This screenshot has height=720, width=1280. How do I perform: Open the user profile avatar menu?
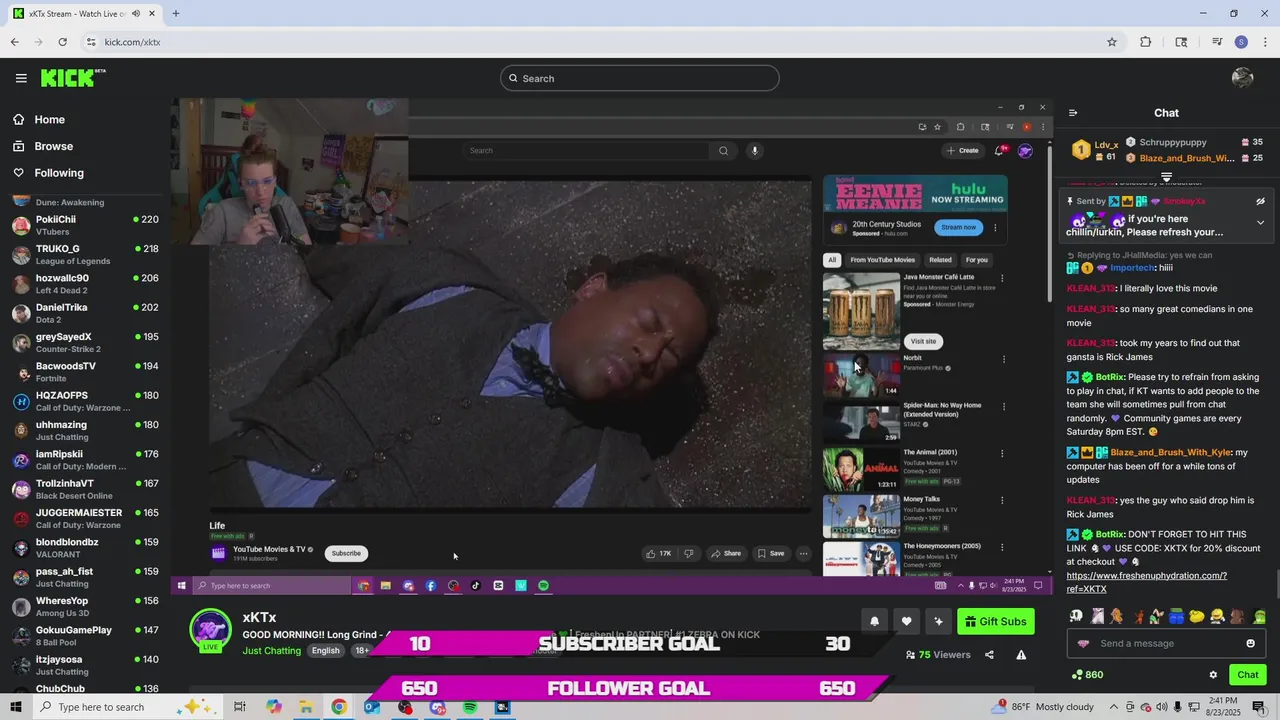[x=1243, y=78]
